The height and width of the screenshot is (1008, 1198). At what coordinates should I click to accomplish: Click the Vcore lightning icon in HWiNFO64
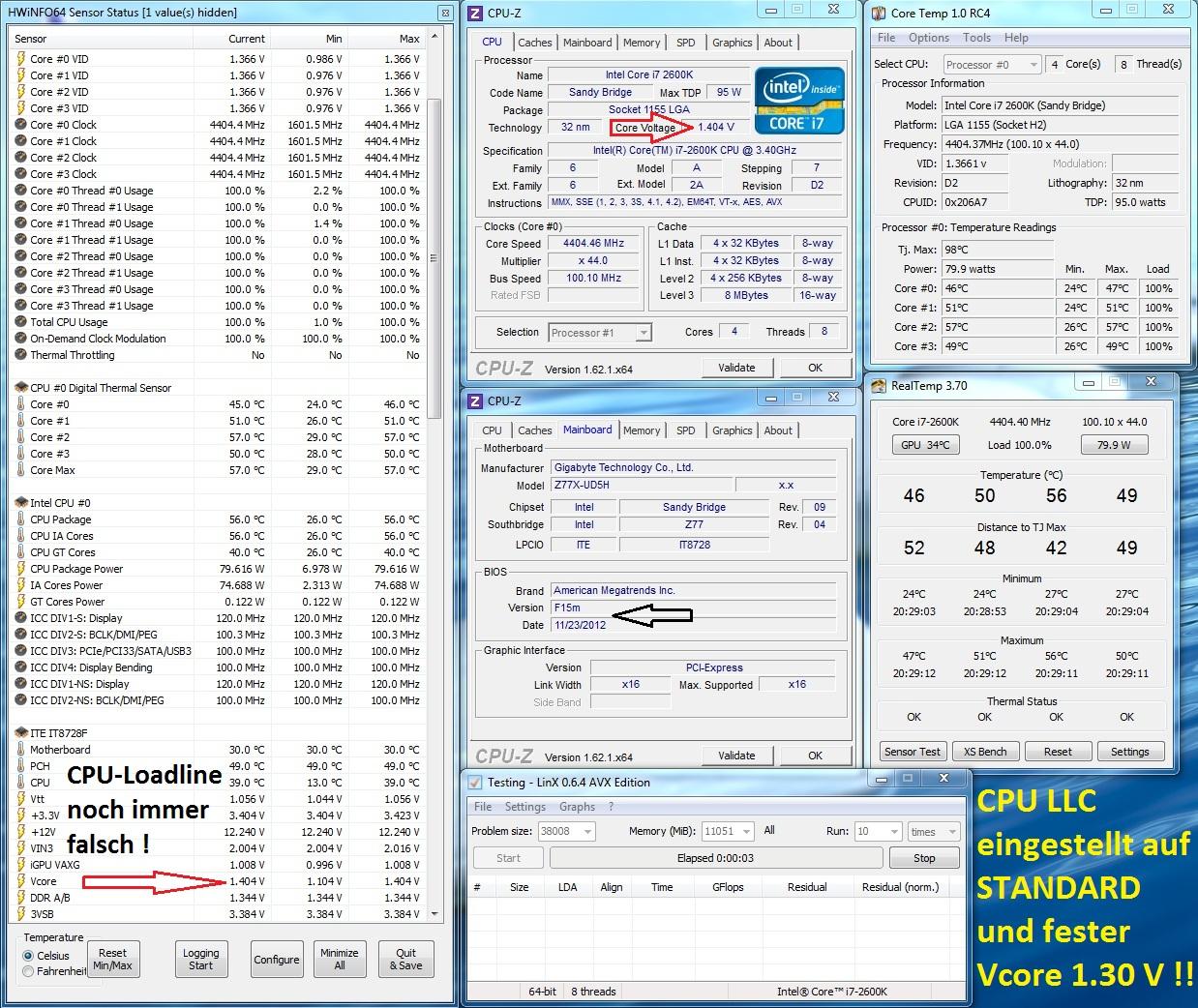[x=20, y=880]
